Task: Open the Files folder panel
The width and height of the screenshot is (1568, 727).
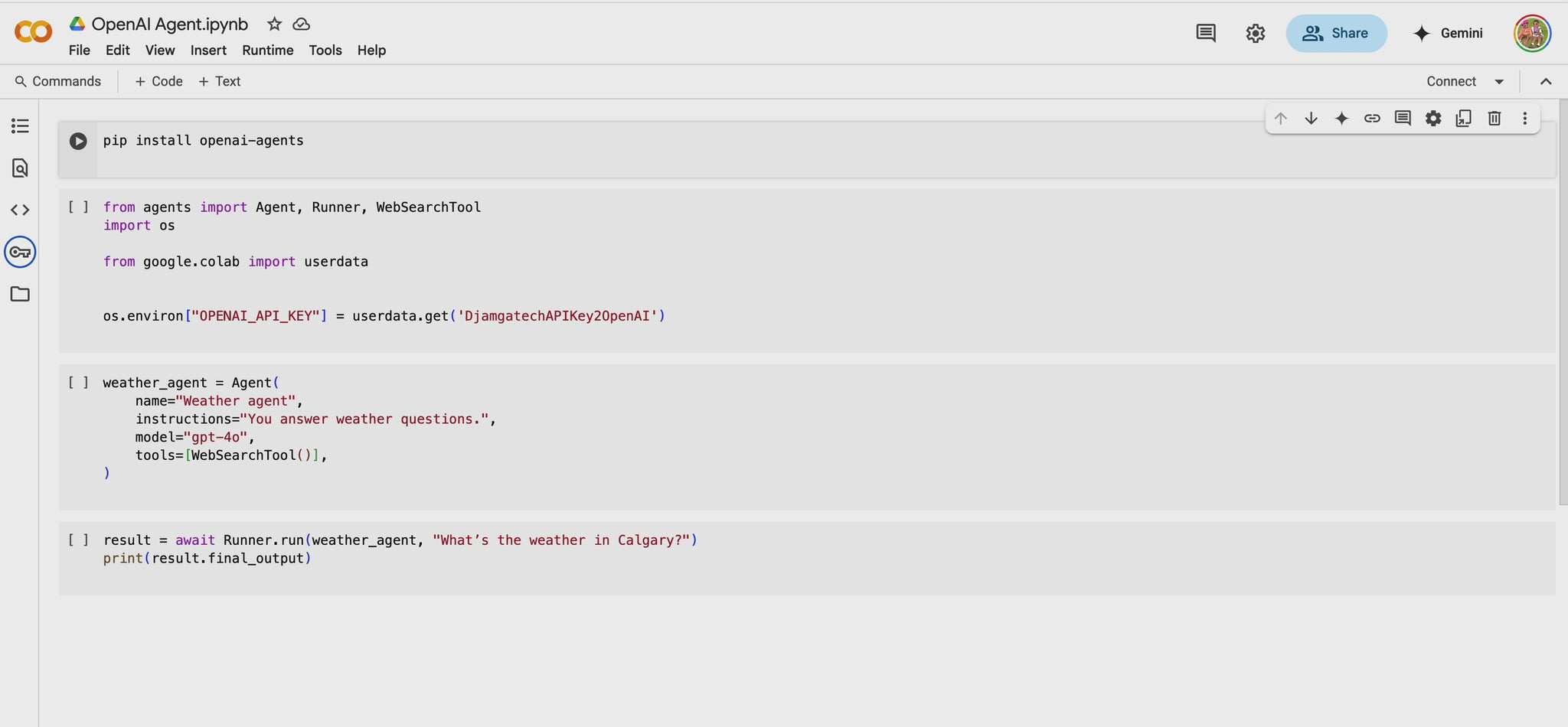Action: 20,294
